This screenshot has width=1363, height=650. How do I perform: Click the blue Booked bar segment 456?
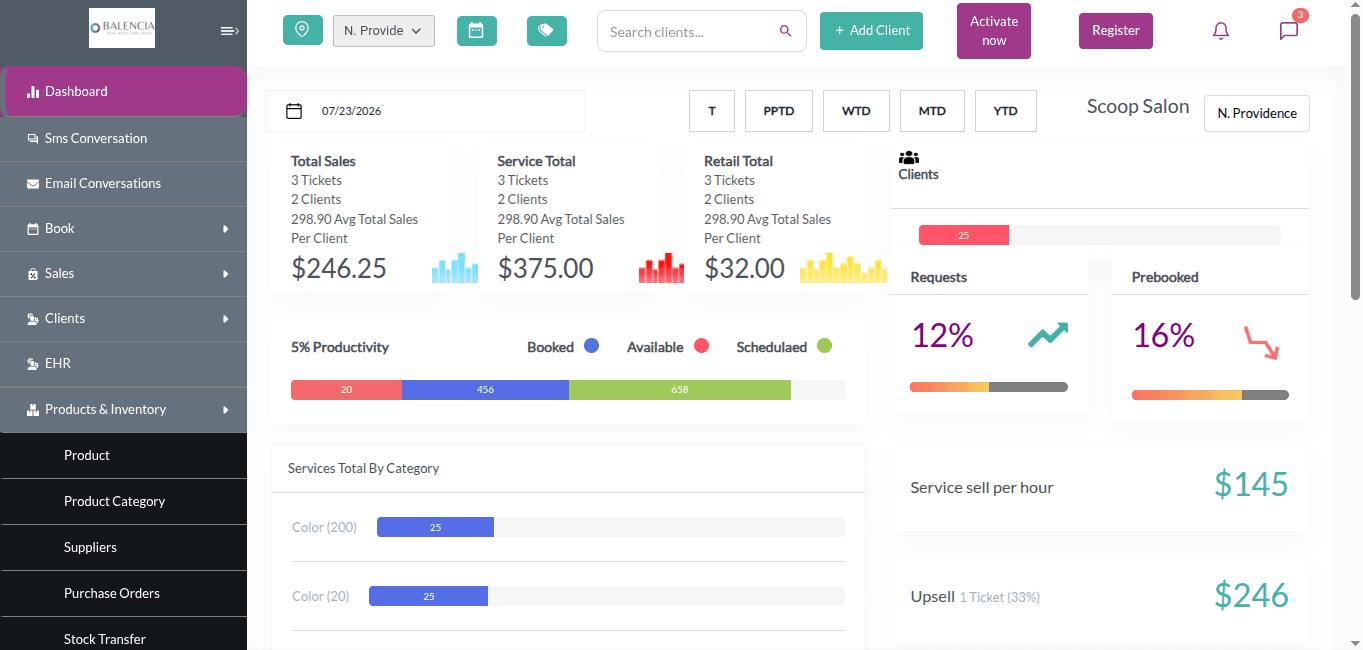tap(485, 390)
